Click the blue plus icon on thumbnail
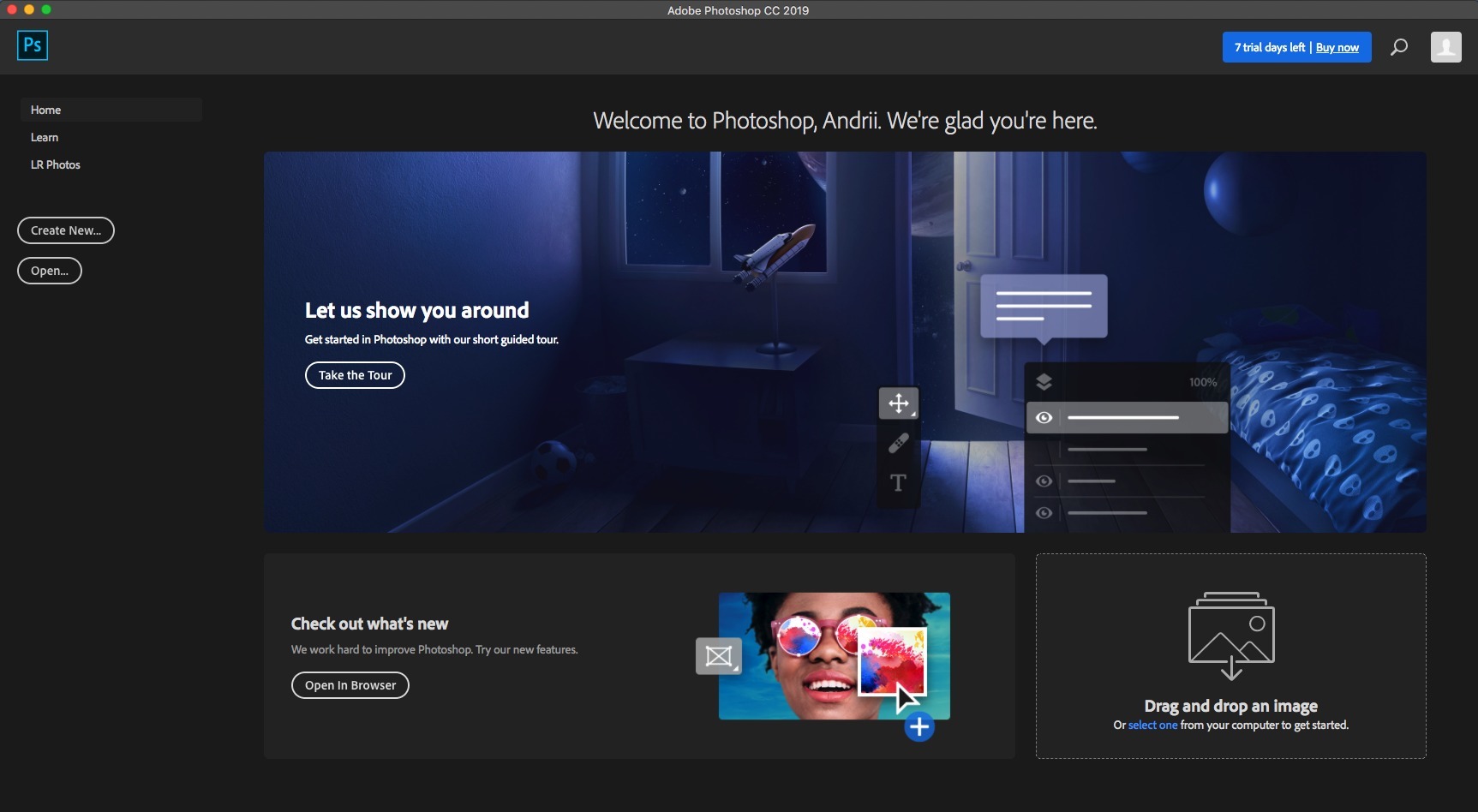The width and height of the screenshot is (1478, 812). pyautogui.click(x=919, y=727)
